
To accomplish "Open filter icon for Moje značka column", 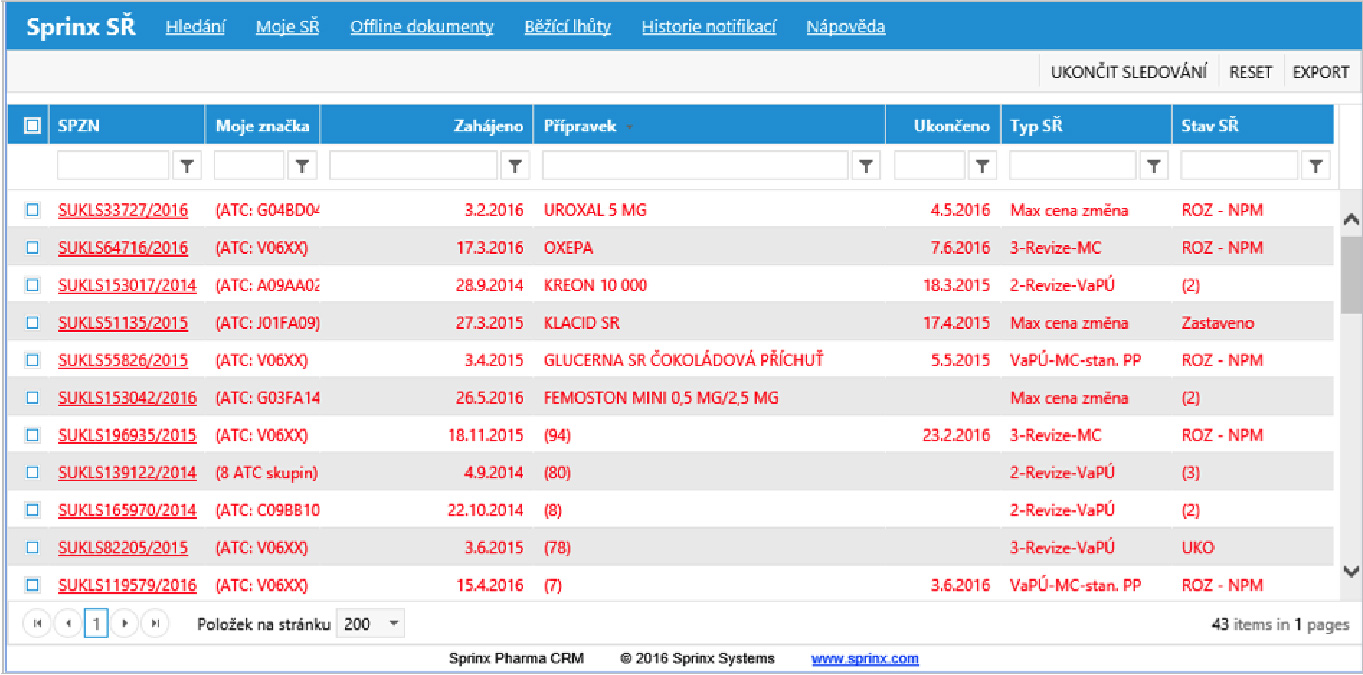I will coord(303,167).
